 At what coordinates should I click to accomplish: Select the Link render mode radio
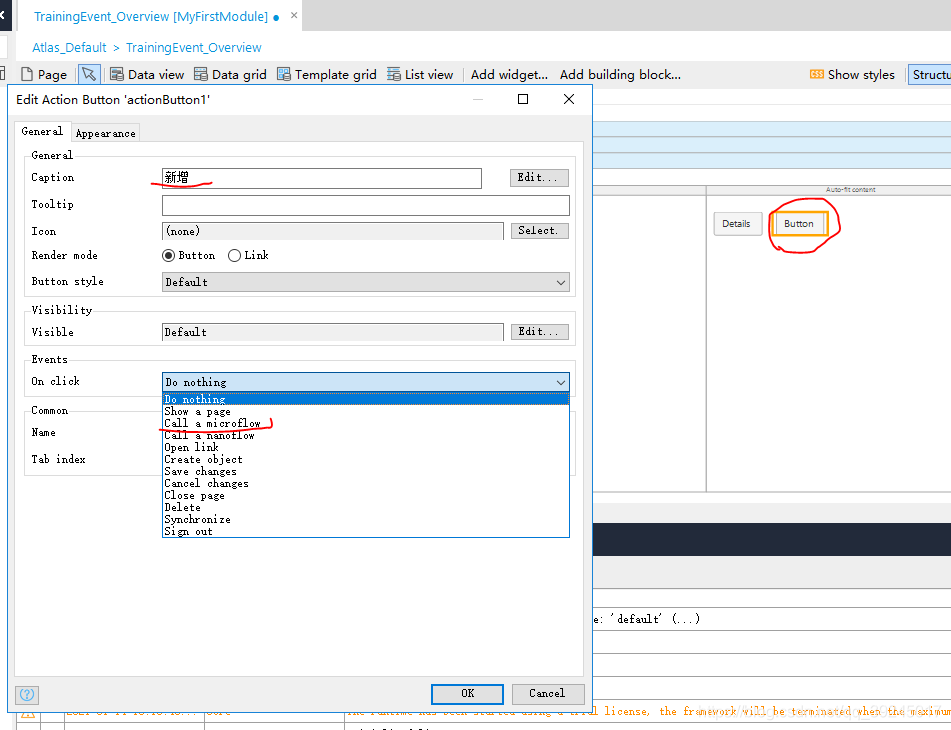235,256
